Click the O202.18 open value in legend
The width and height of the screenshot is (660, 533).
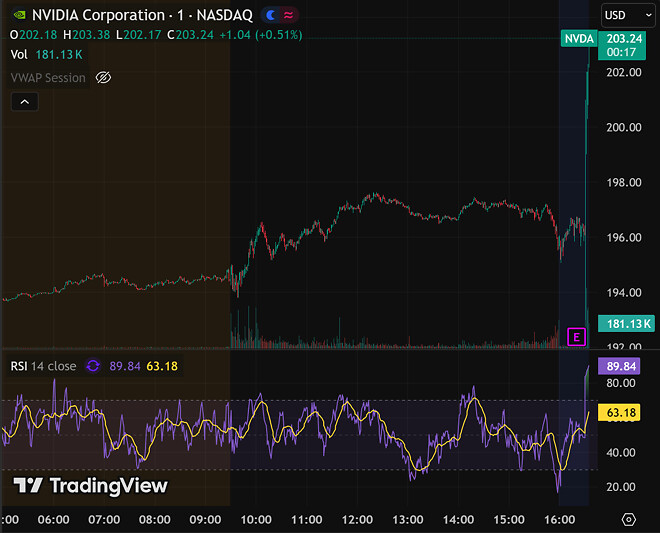click(34, 35)
